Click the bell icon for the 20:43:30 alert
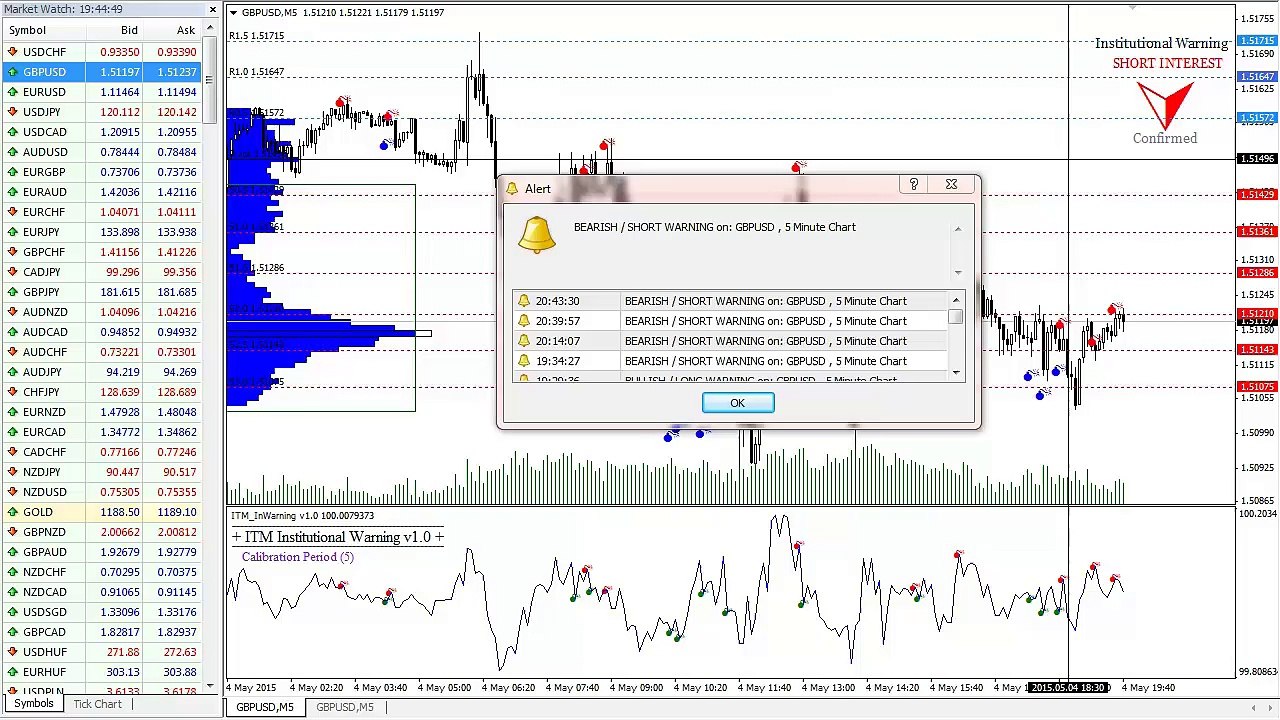Viewport: 1280px width, 720px height. coord(524,301)
